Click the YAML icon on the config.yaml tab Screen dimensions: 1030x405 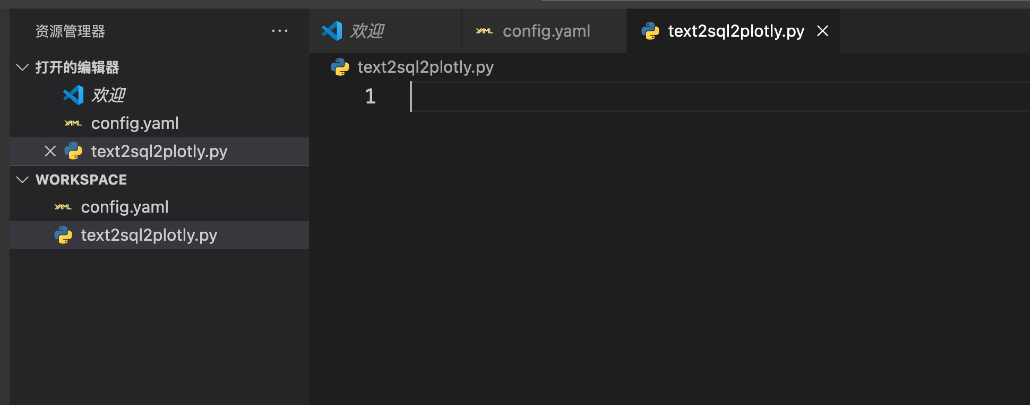coord(484,31)
